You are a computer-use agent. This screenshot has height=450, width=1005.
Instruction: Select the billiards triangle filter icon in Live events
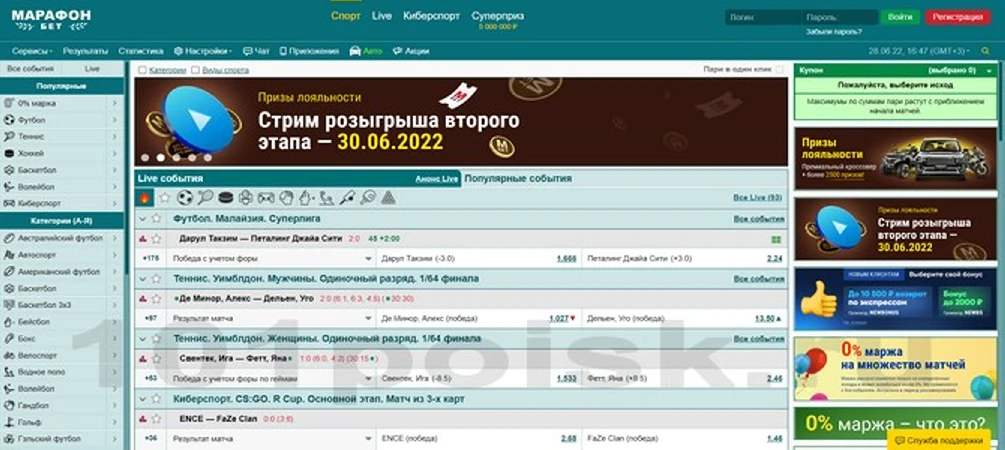point(388,198)
